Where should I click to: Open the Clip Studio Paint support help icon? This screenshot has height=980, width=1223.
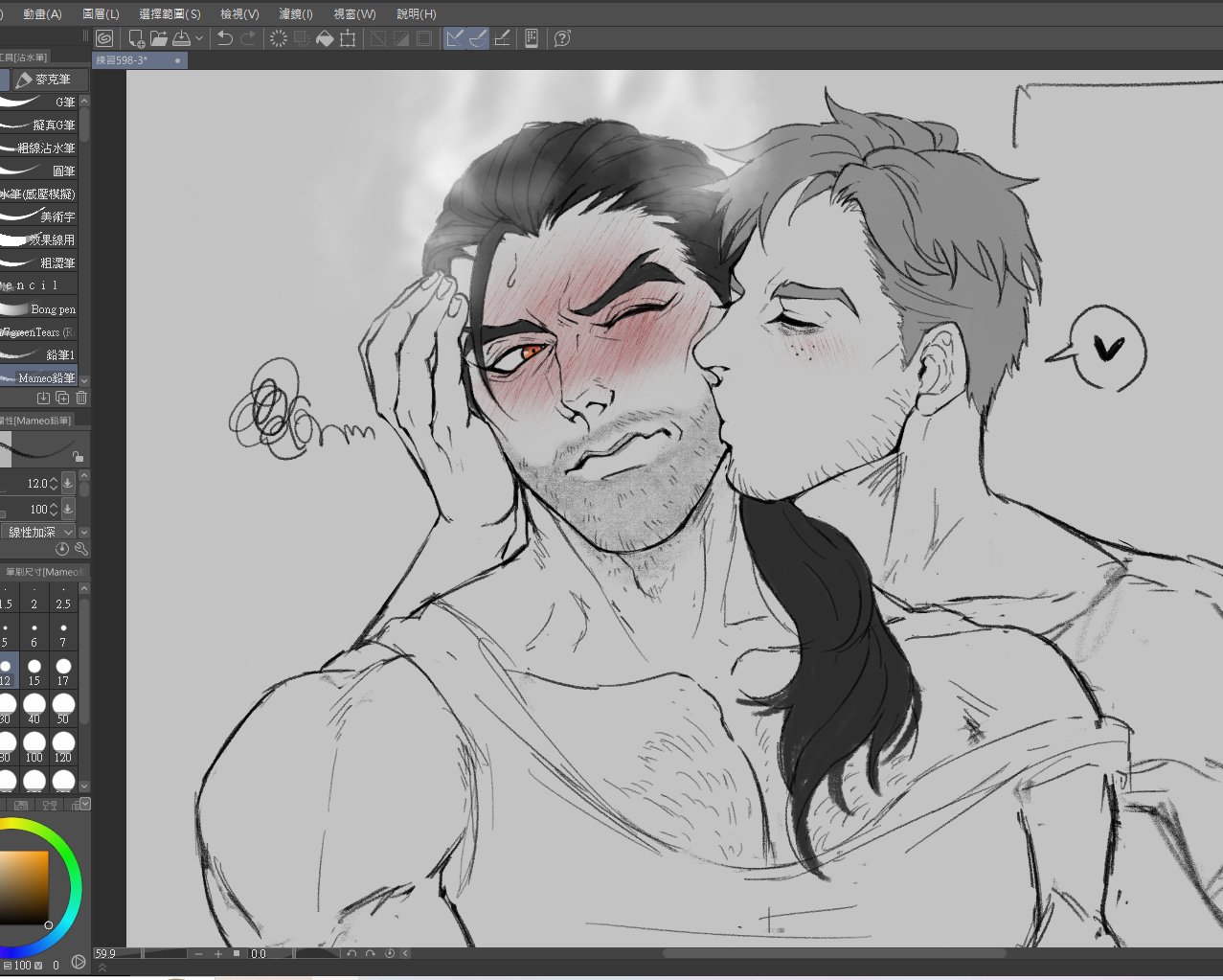click(x=562, y=38)
